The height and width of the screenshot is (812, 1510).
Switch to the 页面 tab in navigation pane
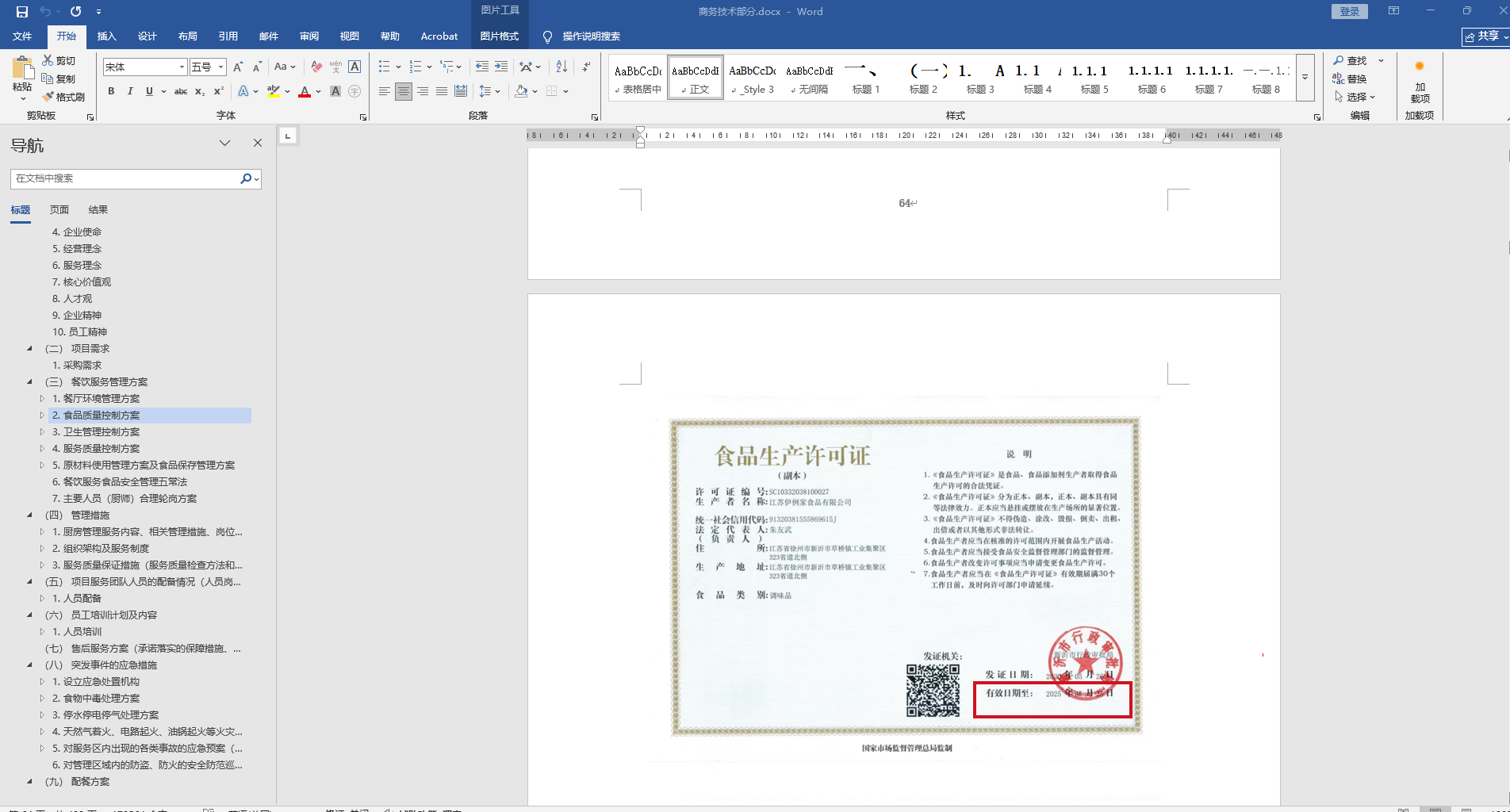click(x=59, y=209)
